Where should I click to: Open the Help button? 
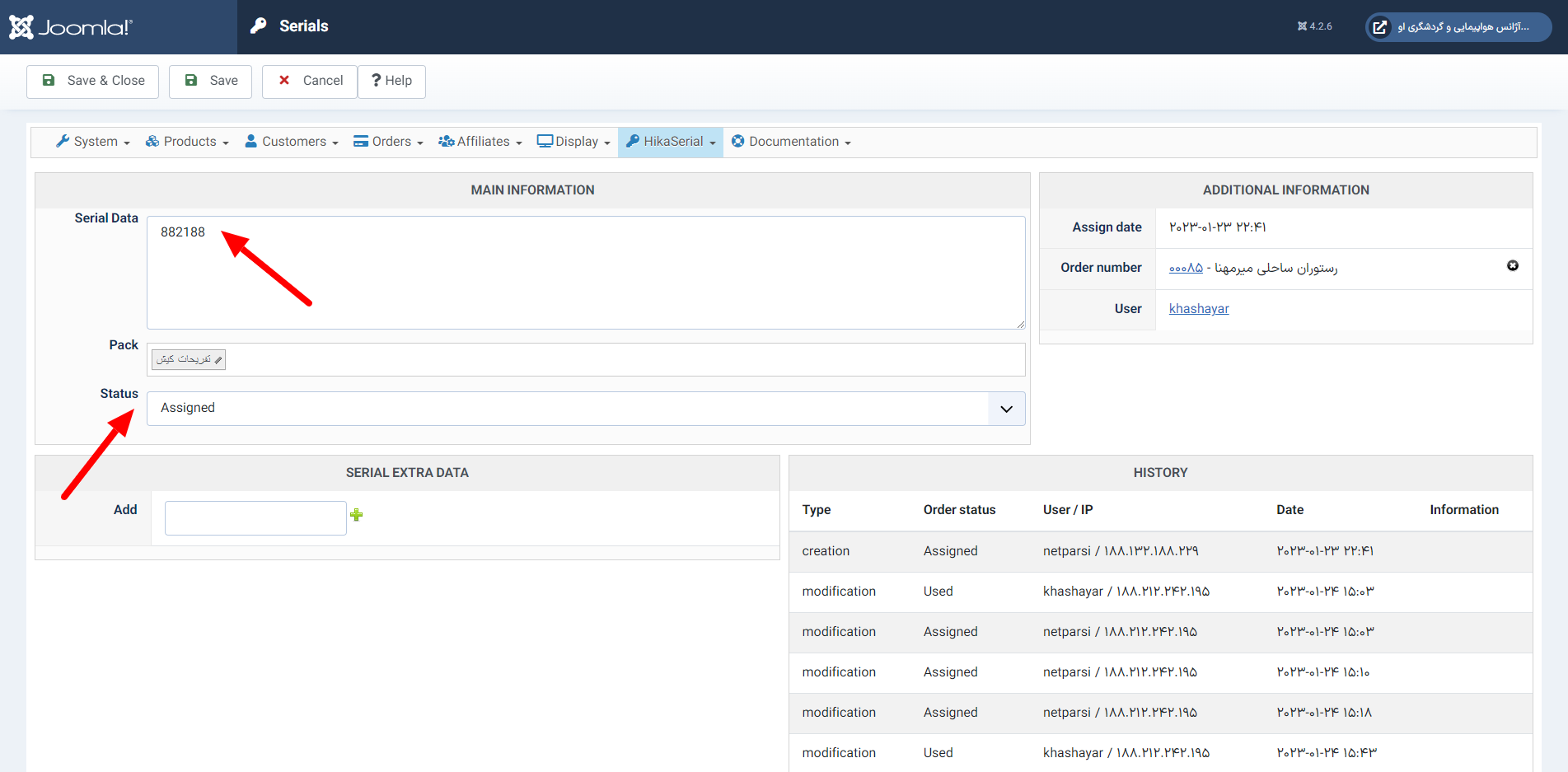click(x=391, y=81)
